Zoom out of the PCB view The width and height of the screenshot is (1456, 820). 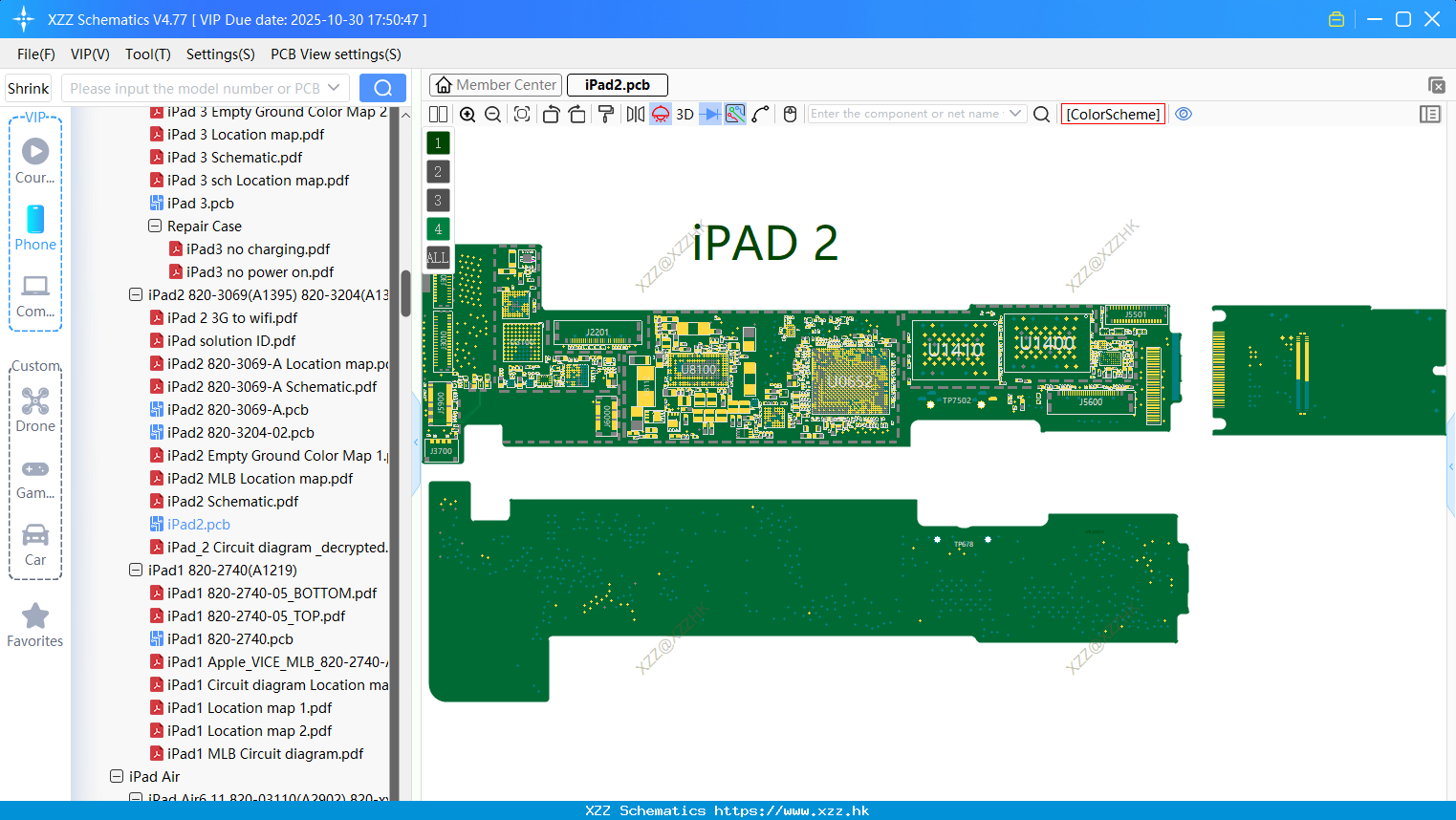coord(492,114)
